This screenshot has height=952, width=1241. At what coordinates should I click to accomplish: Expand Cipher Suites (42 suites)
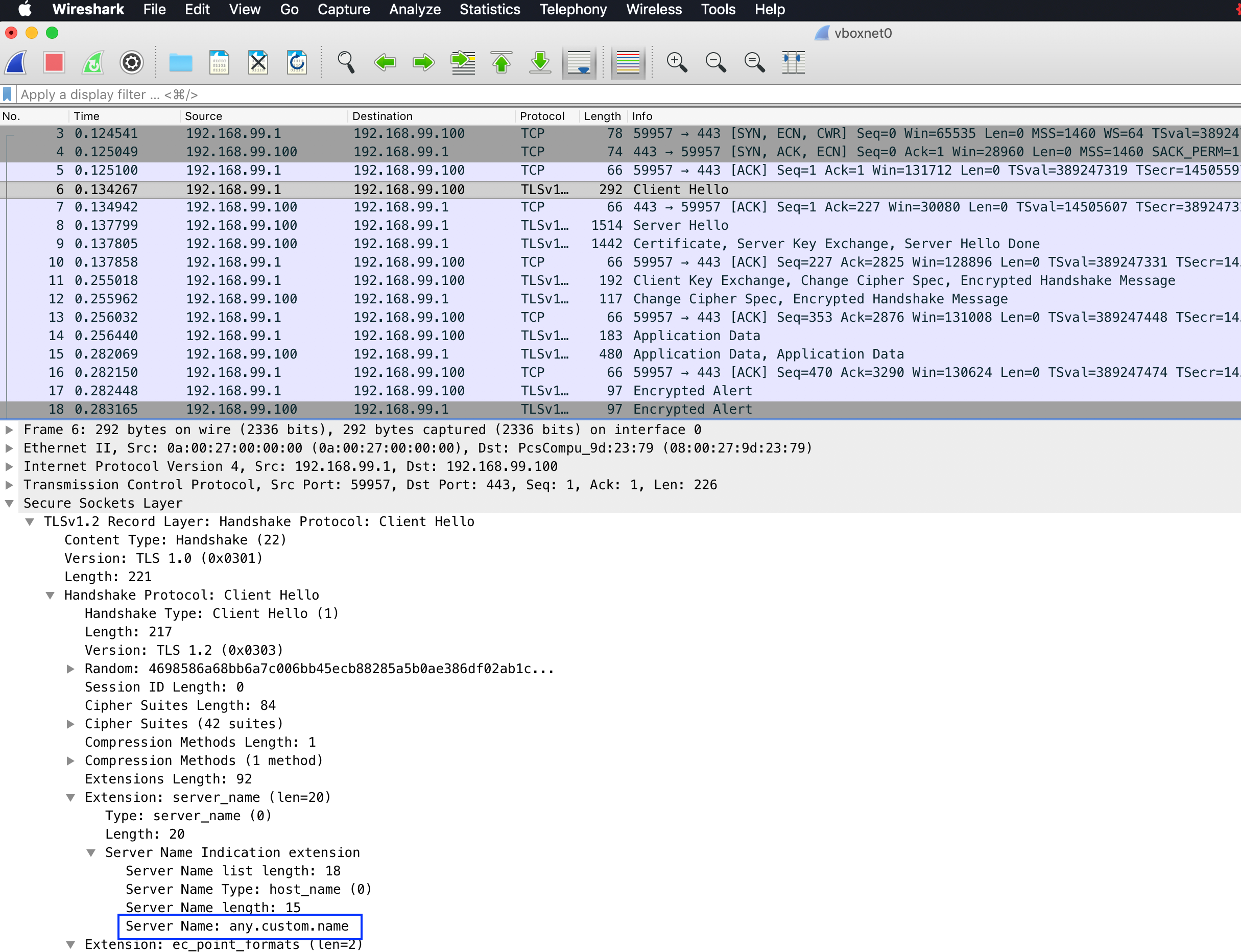point(70,724)
